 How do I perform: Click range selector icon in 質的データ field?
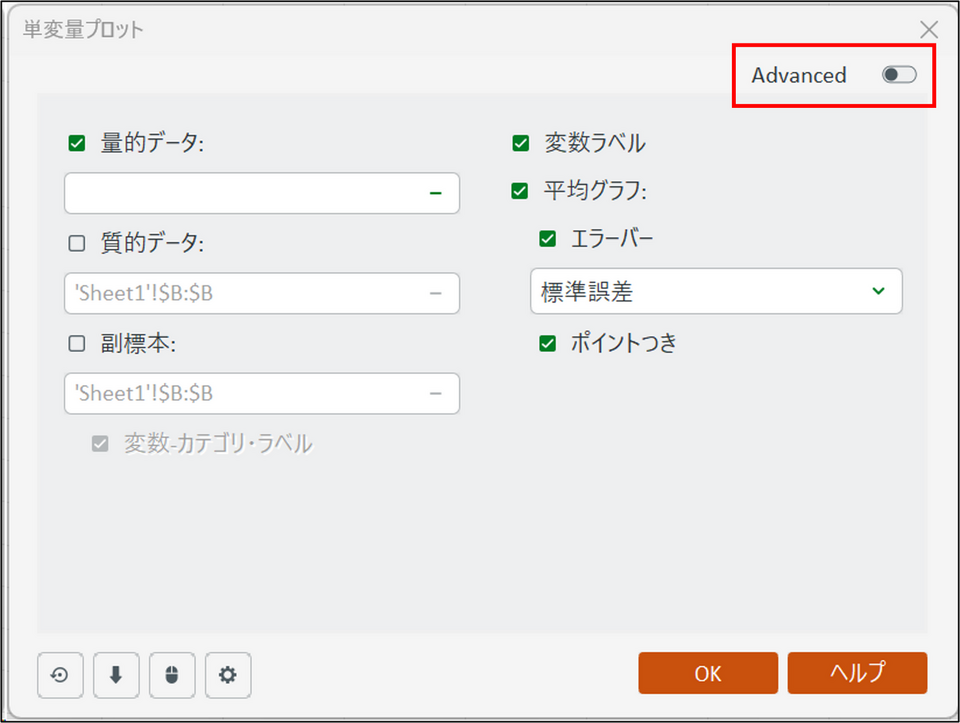(x=435, y=293)
